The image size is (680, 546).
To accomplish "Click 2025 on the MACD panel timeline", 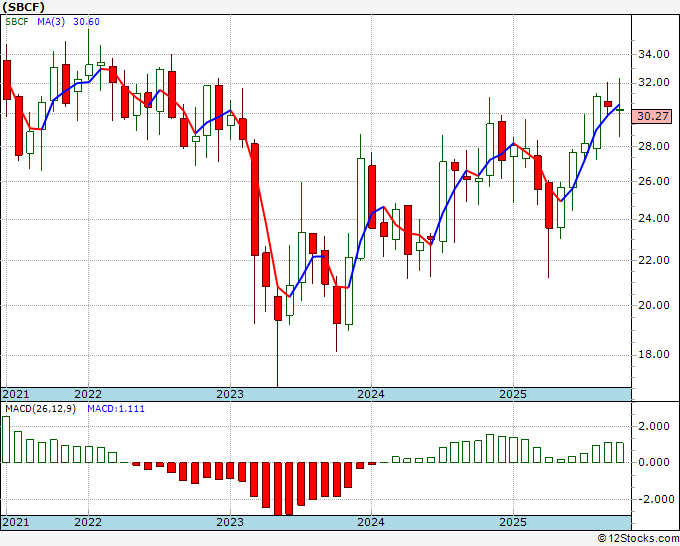I will pos(513,522).
